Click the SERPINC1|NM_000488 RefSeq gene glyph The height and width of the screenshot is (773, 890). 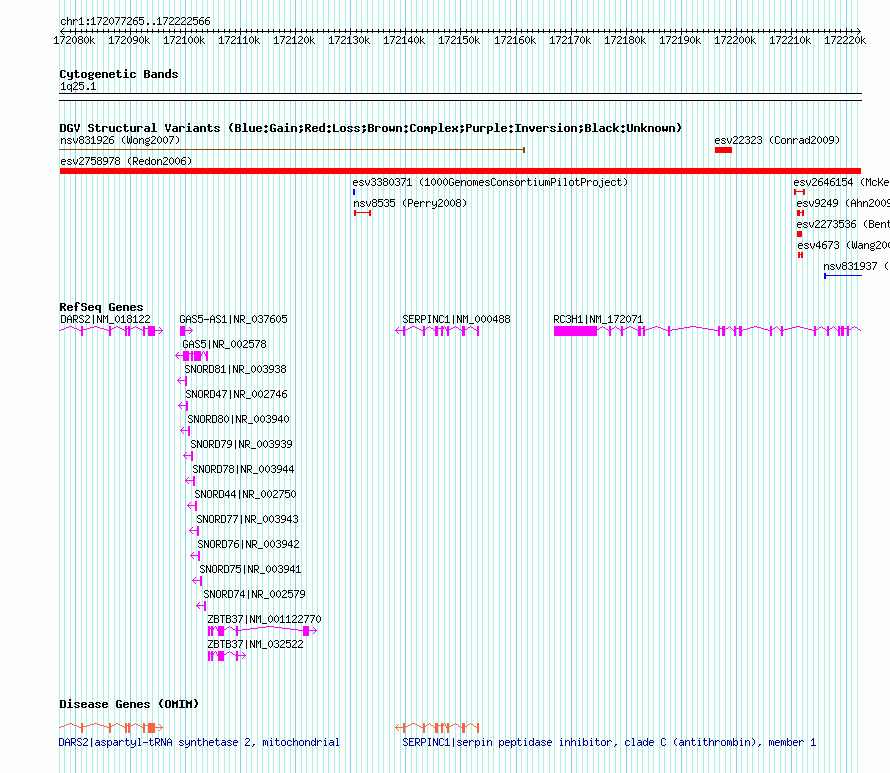click(438, 331)
